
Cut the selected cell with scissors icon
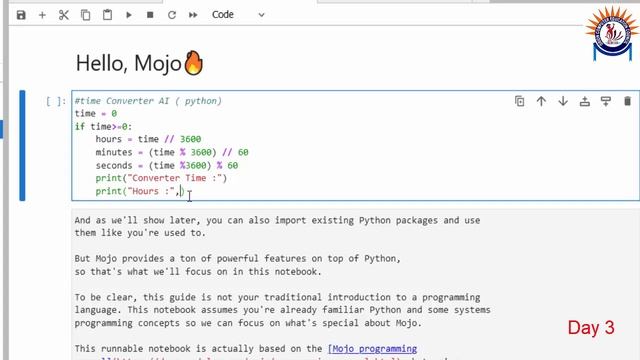[x=64, y=15]
